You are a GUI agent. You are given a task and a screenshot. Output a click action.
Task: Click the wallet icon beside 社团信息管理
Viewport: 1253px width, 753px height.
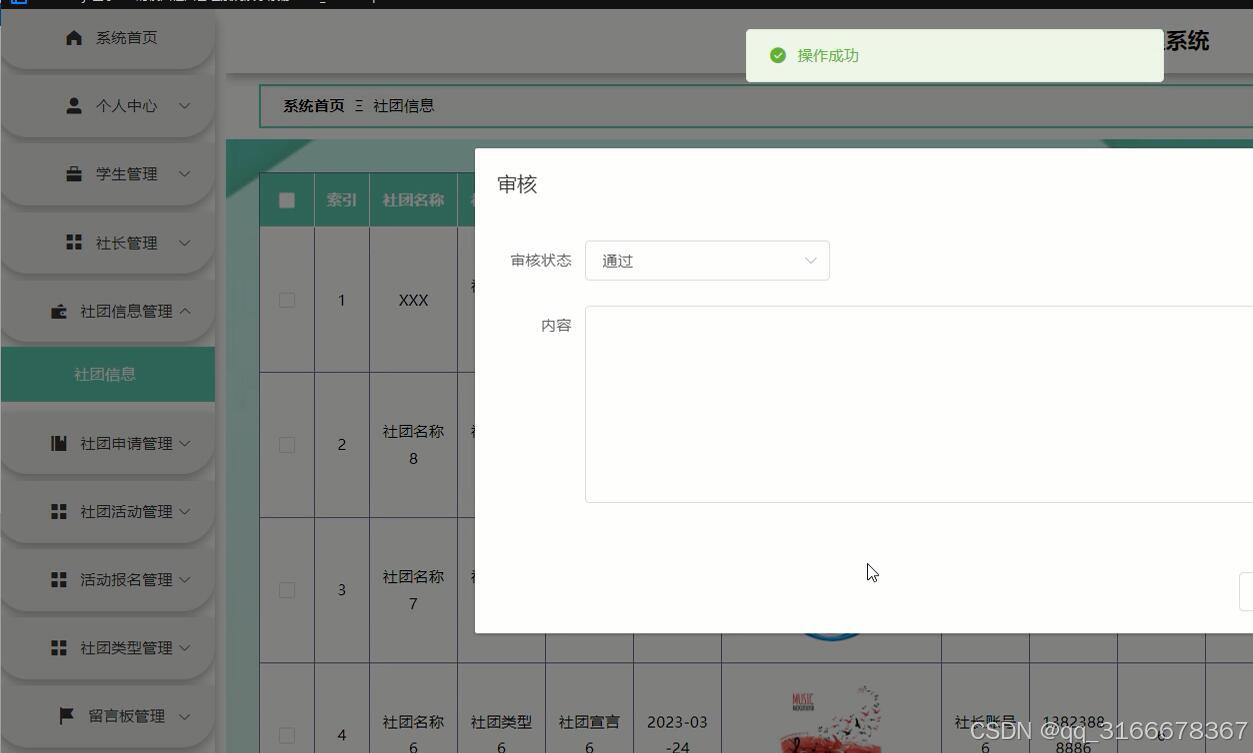pos(59,311)
